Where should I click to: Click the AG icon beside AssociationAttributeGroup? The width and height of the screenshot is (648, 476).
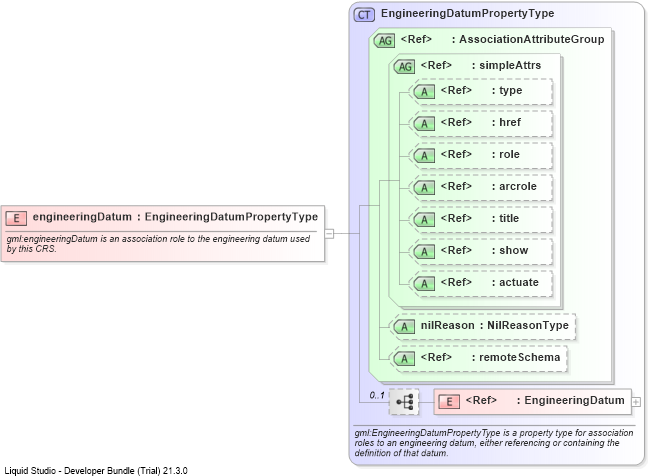(x=384, y=40)
